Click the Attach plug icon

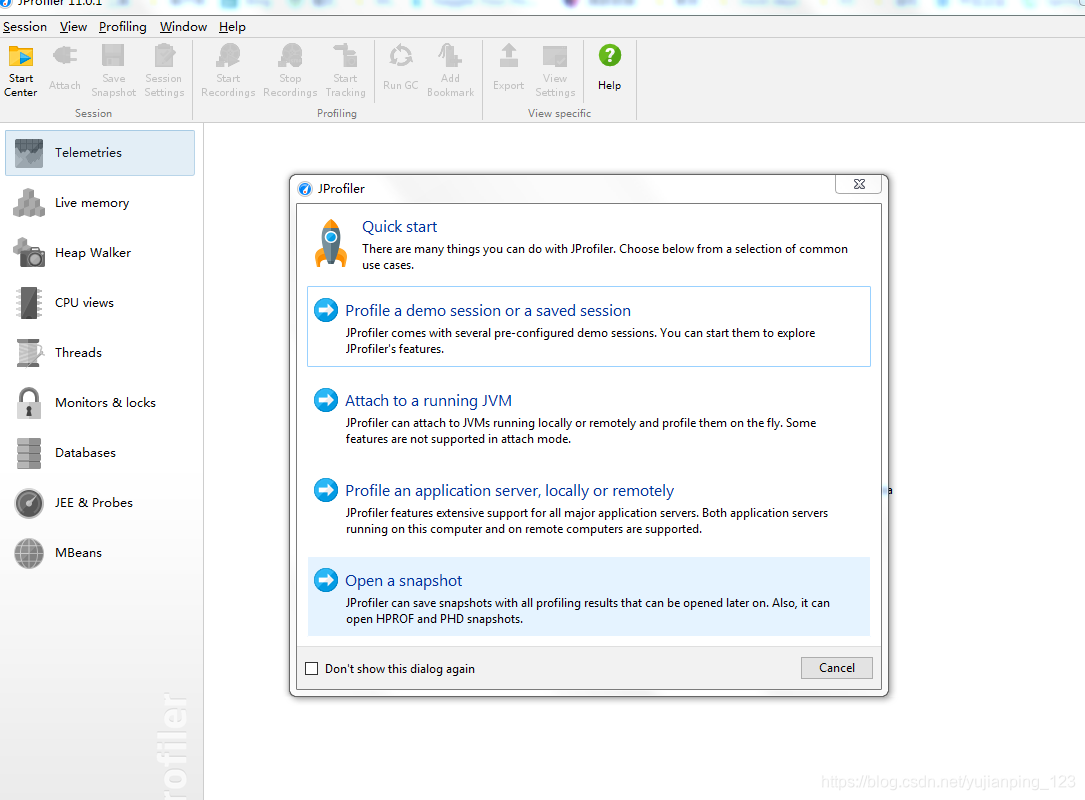pos(65,55)
